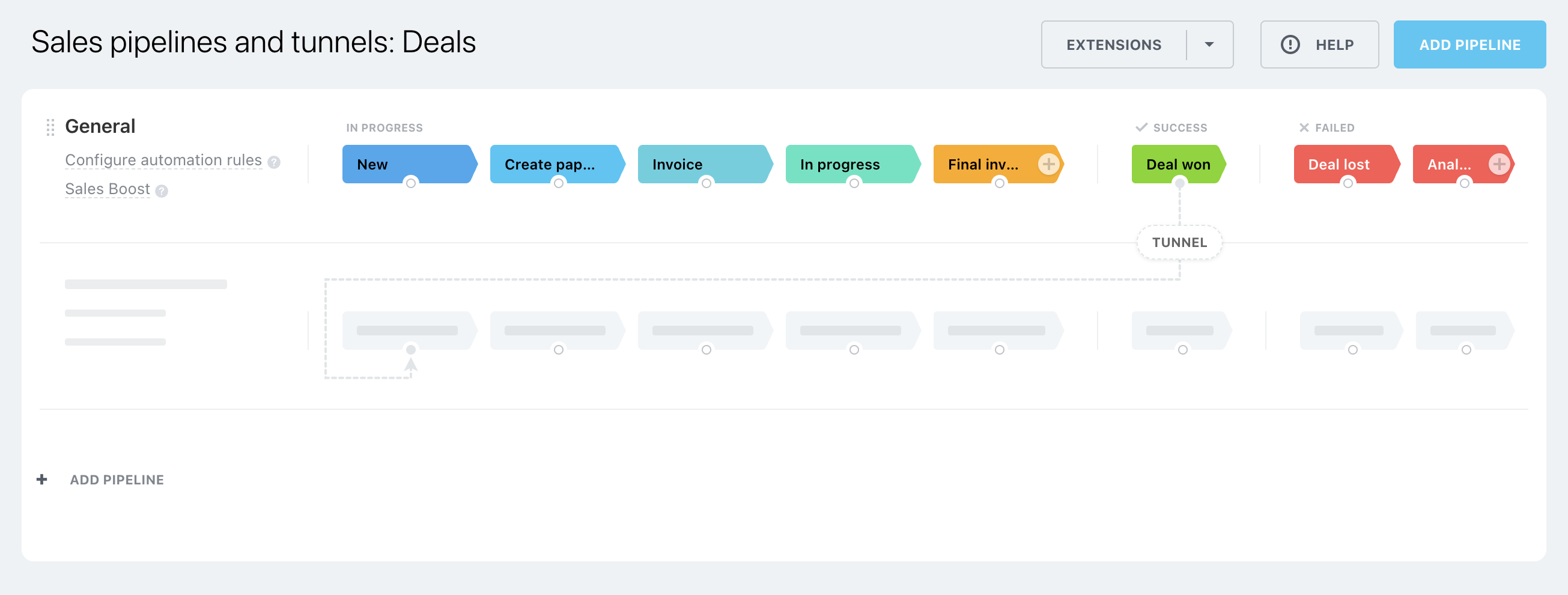Click the help icon beside Configure automation rules
The width and height of the screenshot is (1568, 595).
[273, 162]
